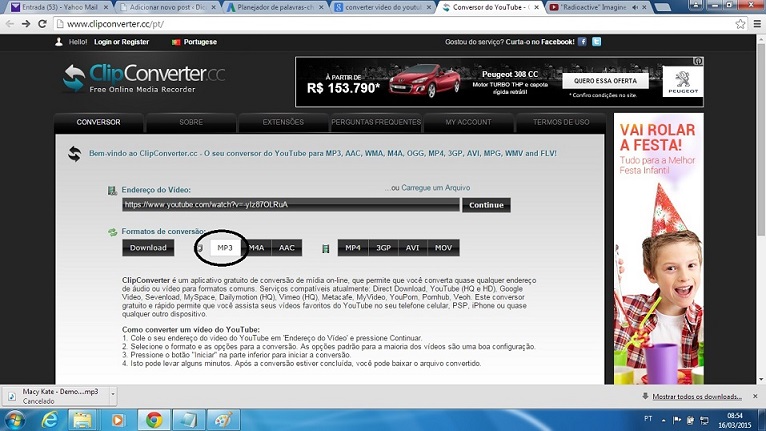
Task: Click the browser back arrow
Action: (x=10, y=23)
